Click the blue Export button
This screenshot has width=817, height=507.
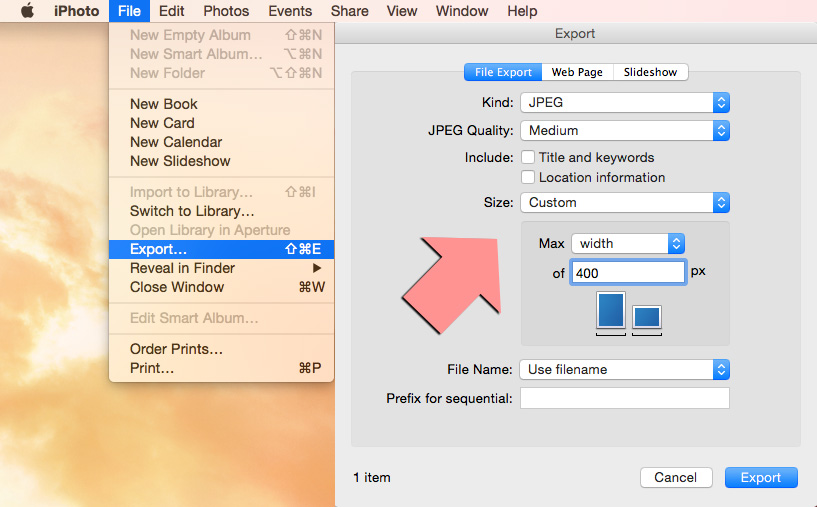(x=760, y=477)
